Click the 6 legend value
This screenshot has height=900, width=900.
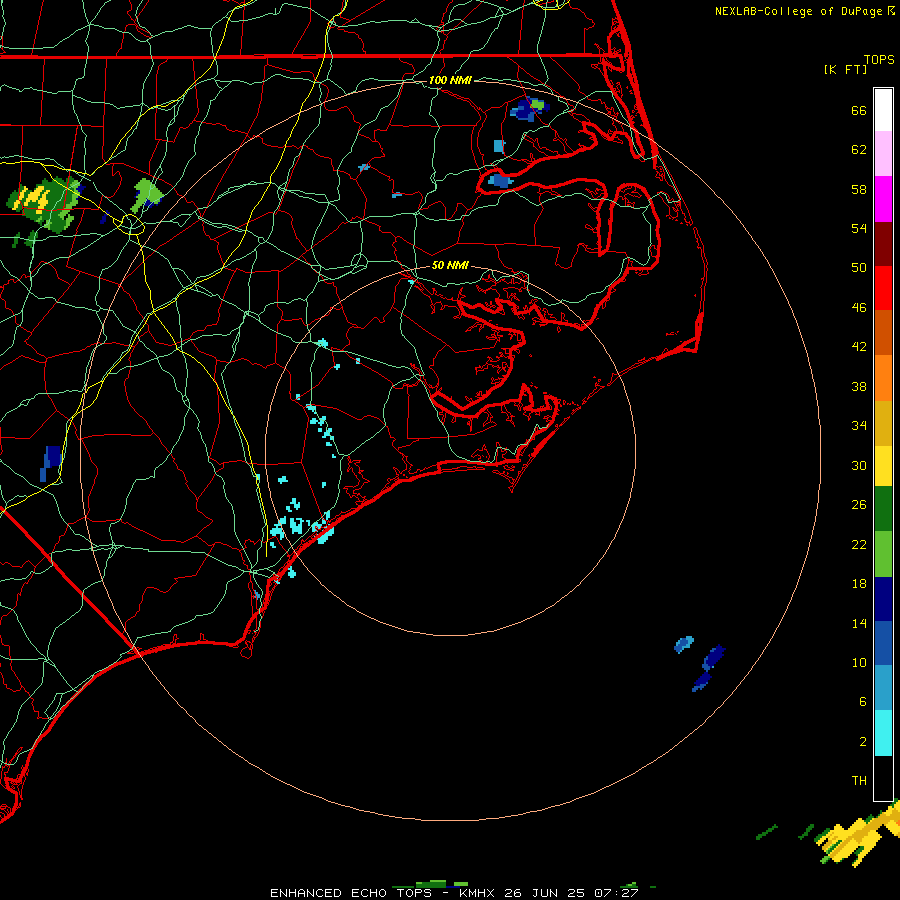coord(863,702)
